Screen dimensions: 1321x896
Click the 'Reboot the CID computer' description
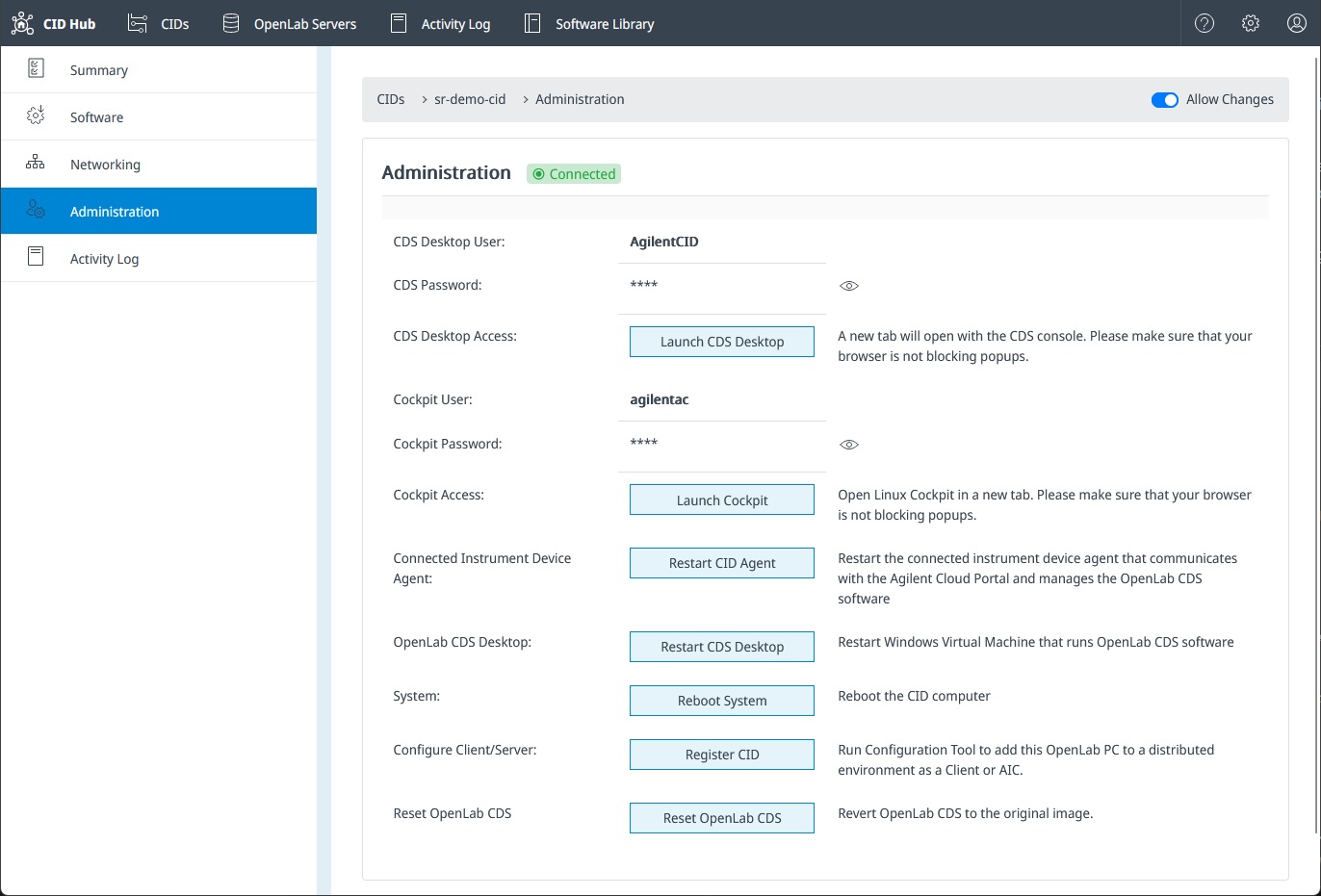pos(914,696)
